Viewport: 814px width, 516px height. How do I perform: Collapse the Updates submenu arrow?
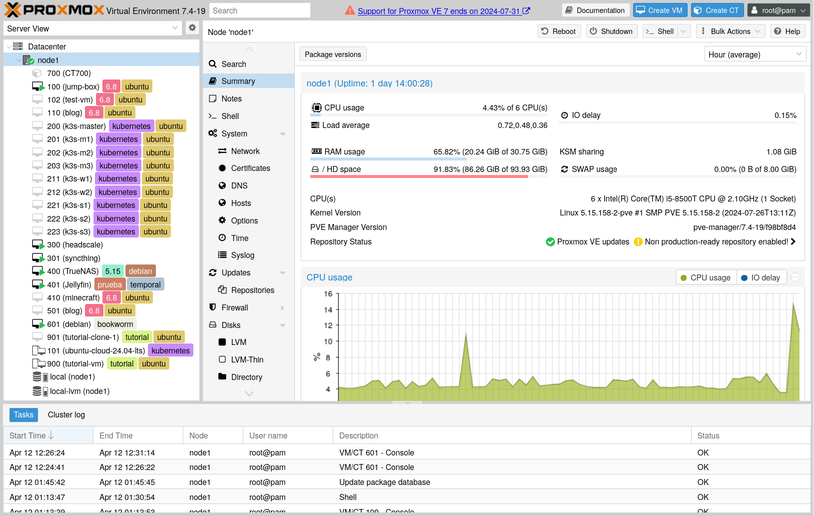pos(283,273)
